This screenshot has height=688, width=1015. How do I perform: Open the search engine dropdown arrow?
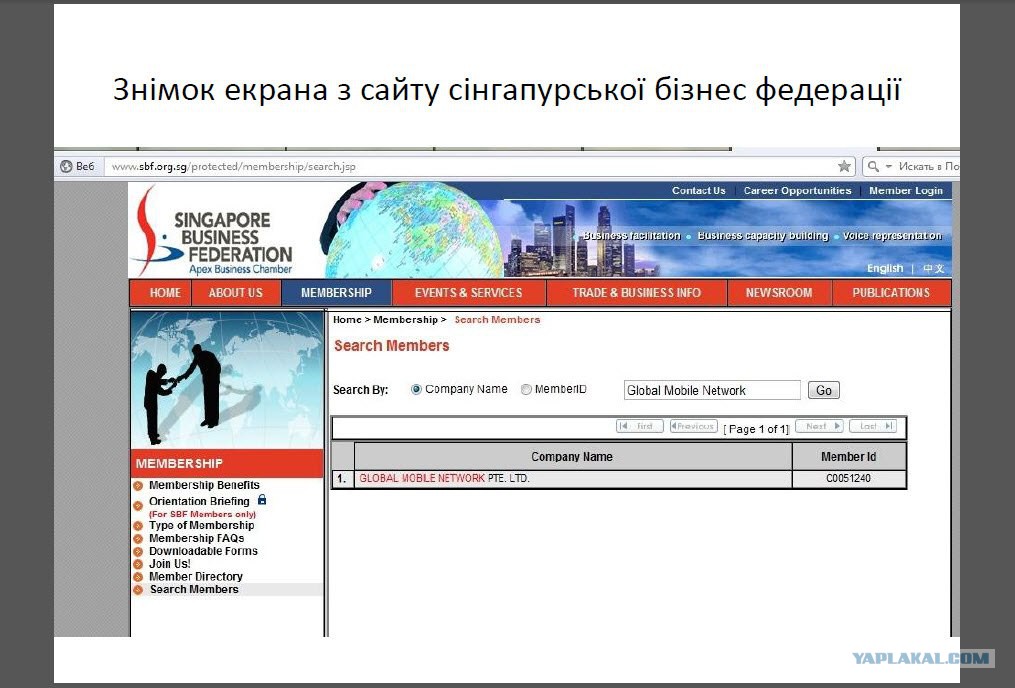889,166
